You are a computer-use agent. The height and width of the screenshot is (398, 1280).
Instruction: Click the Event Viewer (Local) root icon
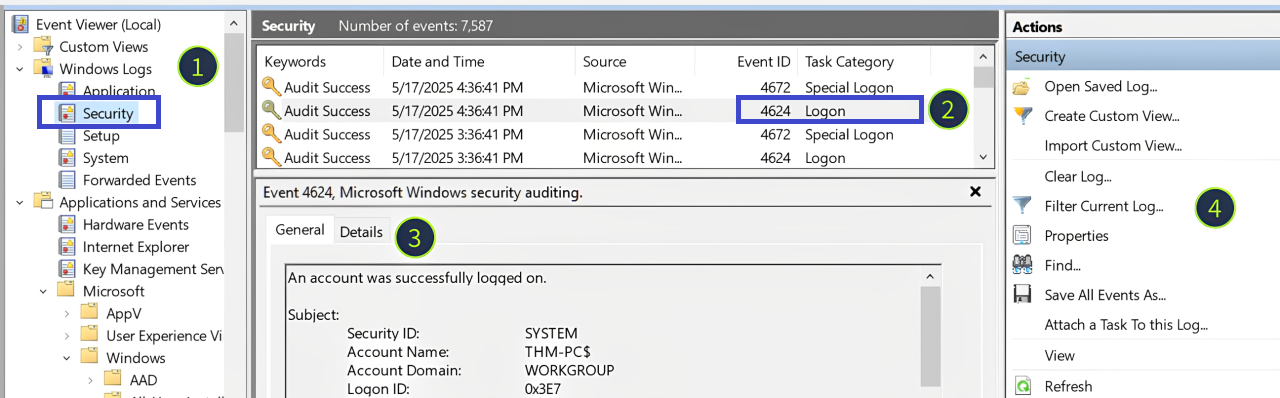click(20, 24)
